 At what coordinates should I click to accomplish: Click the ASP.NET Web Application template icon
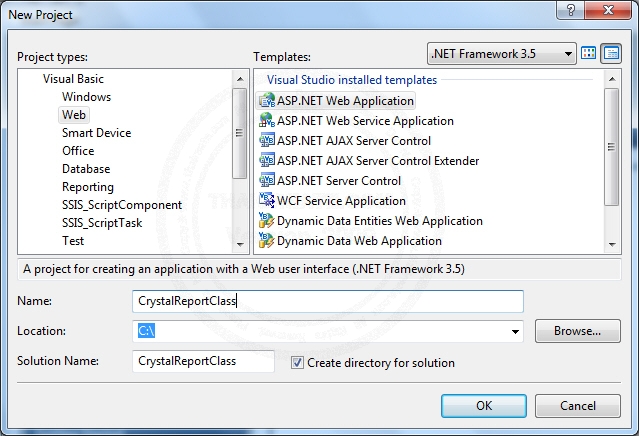[267, 101]
